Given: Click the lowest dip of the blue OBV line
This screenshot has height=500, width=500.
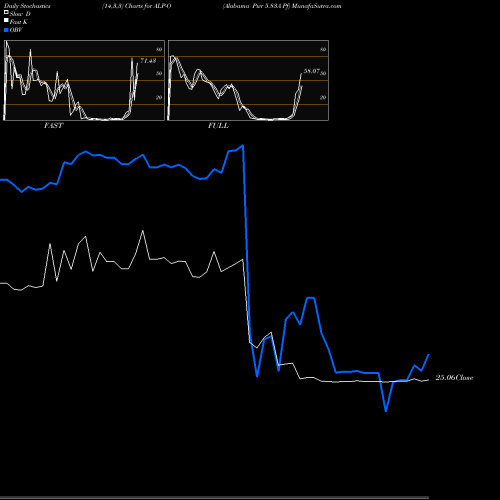Looking at the screenshot, I should point(386,411).
